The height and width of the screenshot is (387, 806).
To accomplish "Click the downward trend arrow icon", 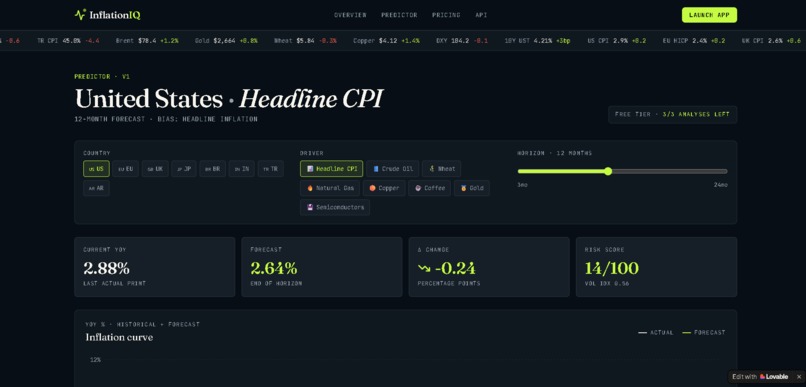I will (x=424, y=268).
